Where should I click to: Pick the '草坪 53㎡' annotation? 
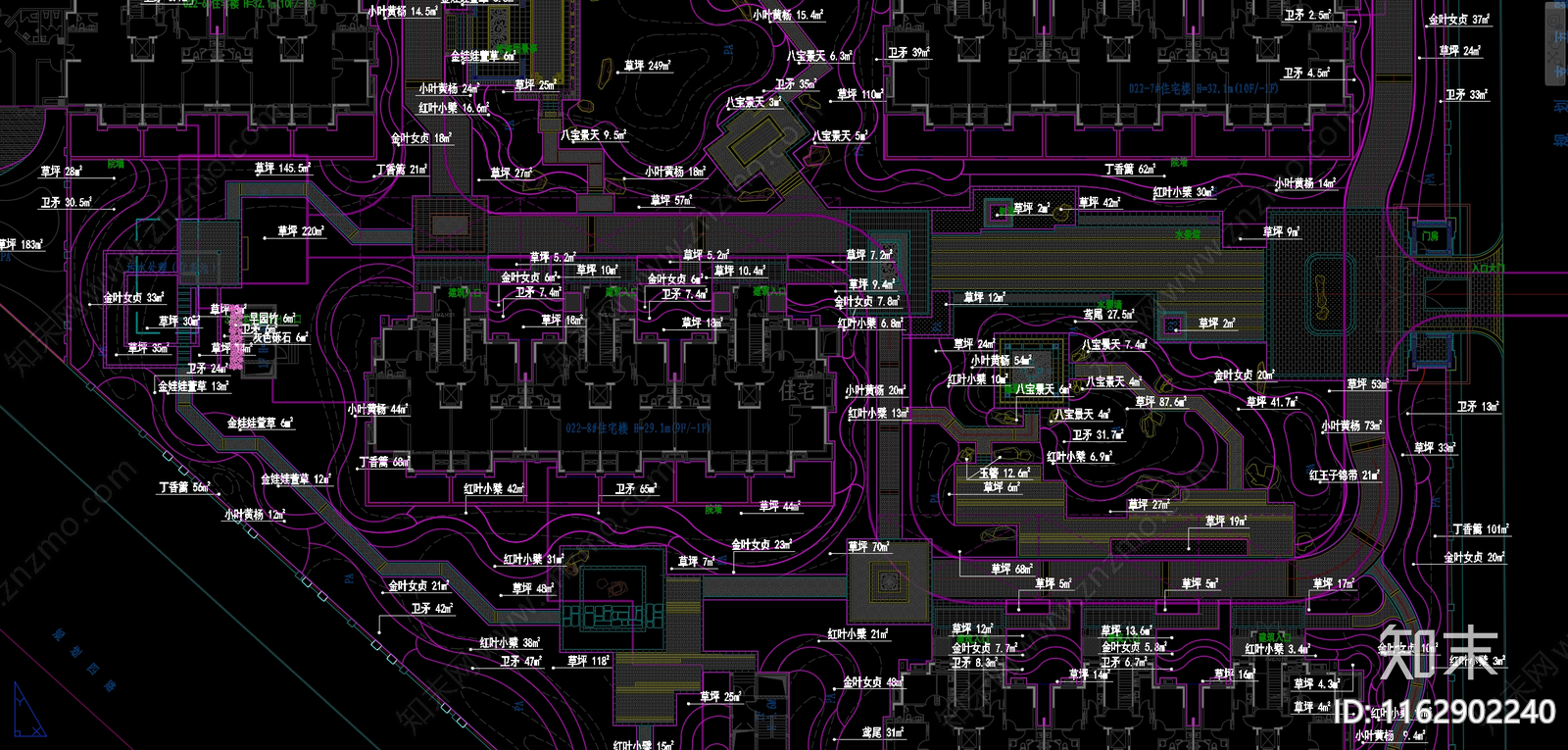(x=1368, y=384)
